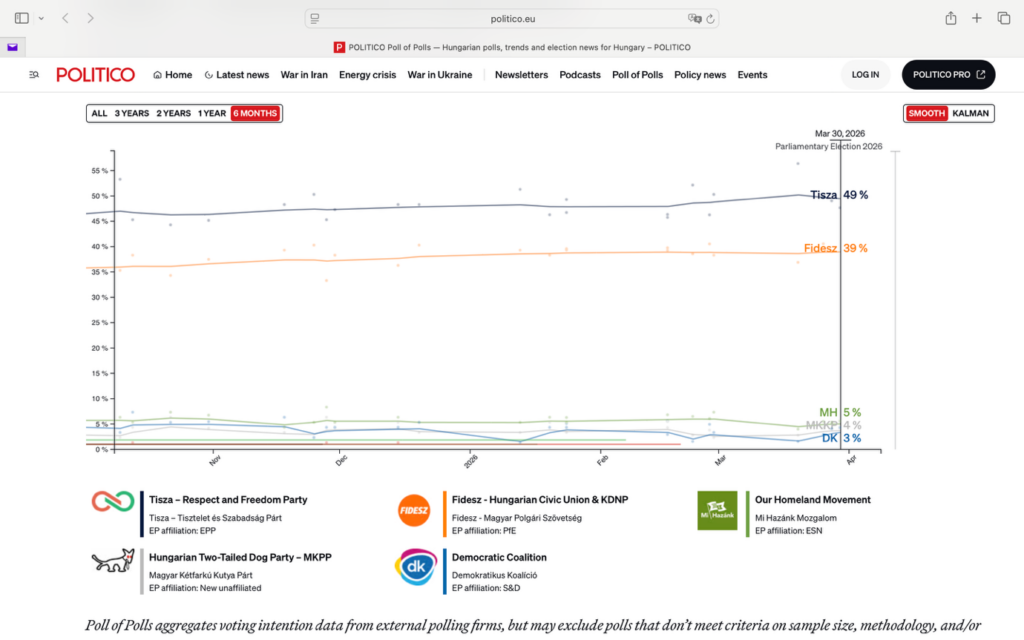
Task: Click the Fidesz orange logo in legend
Action: point(414,510)
